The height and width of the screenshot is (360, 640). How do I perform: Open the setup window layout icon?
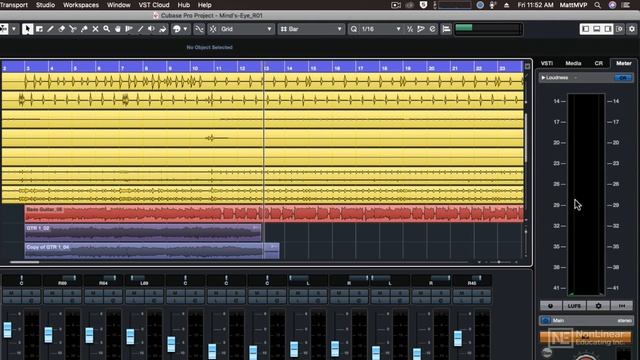(620, 29)
